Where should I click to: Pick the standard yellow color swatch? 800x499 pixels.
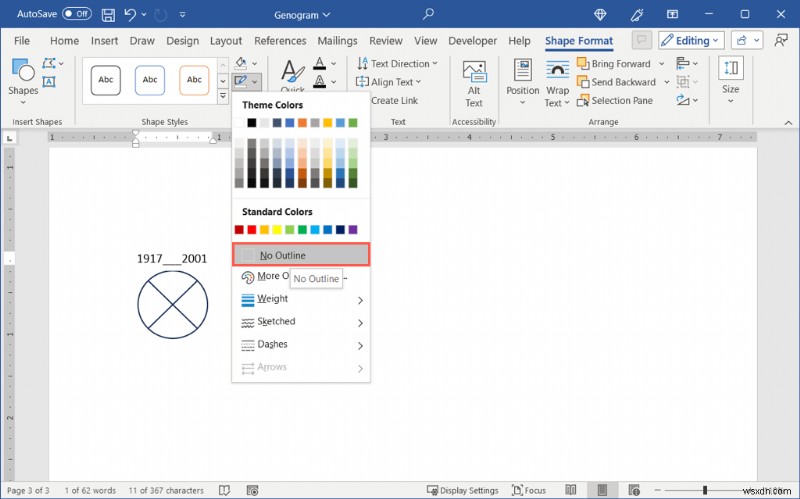tap(277, 230)
